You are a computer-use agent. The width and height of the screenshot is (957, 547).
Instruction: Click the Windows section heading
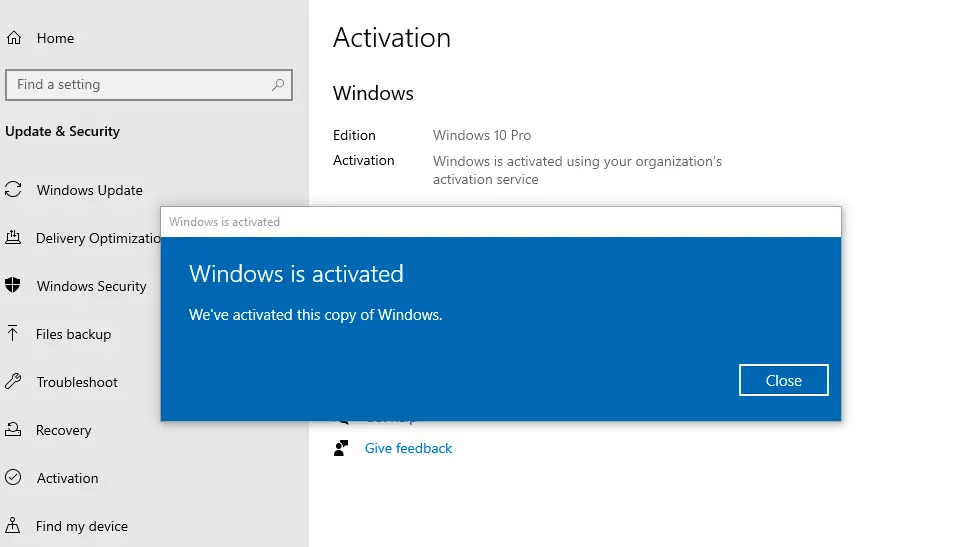pos(373,93)
